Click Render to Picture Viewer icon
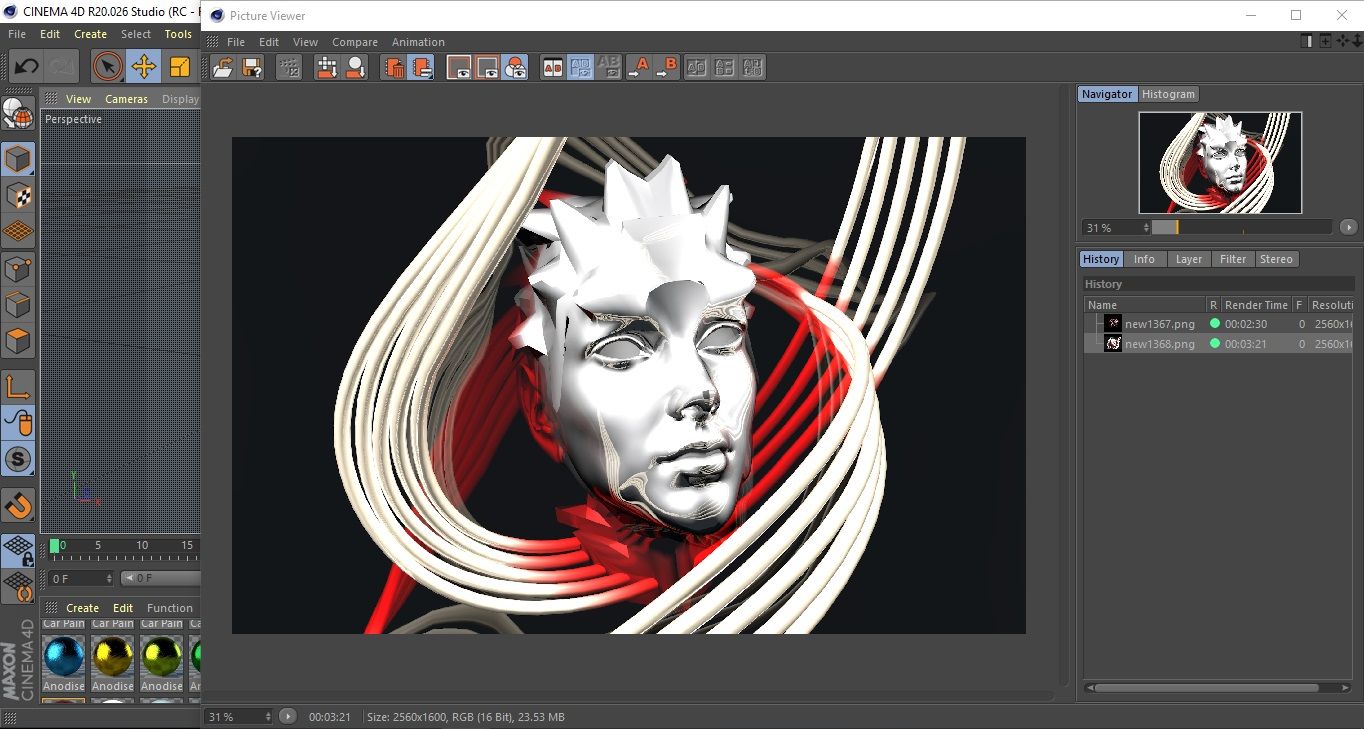The width and height of the screenshot is (1364, 729). (327, 67)
